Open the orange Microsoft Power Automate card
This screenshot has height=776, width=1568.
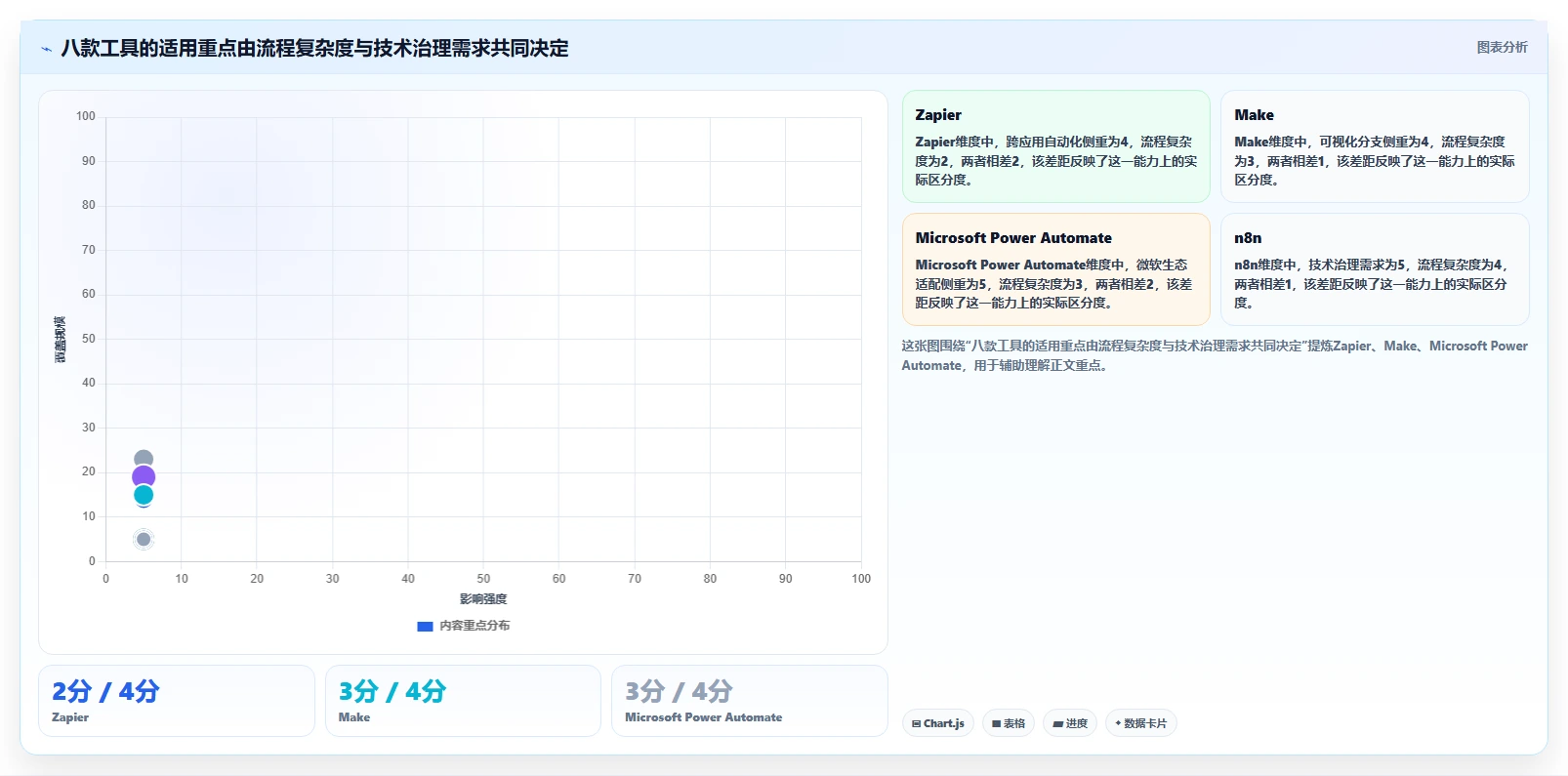click(1055, 269)
